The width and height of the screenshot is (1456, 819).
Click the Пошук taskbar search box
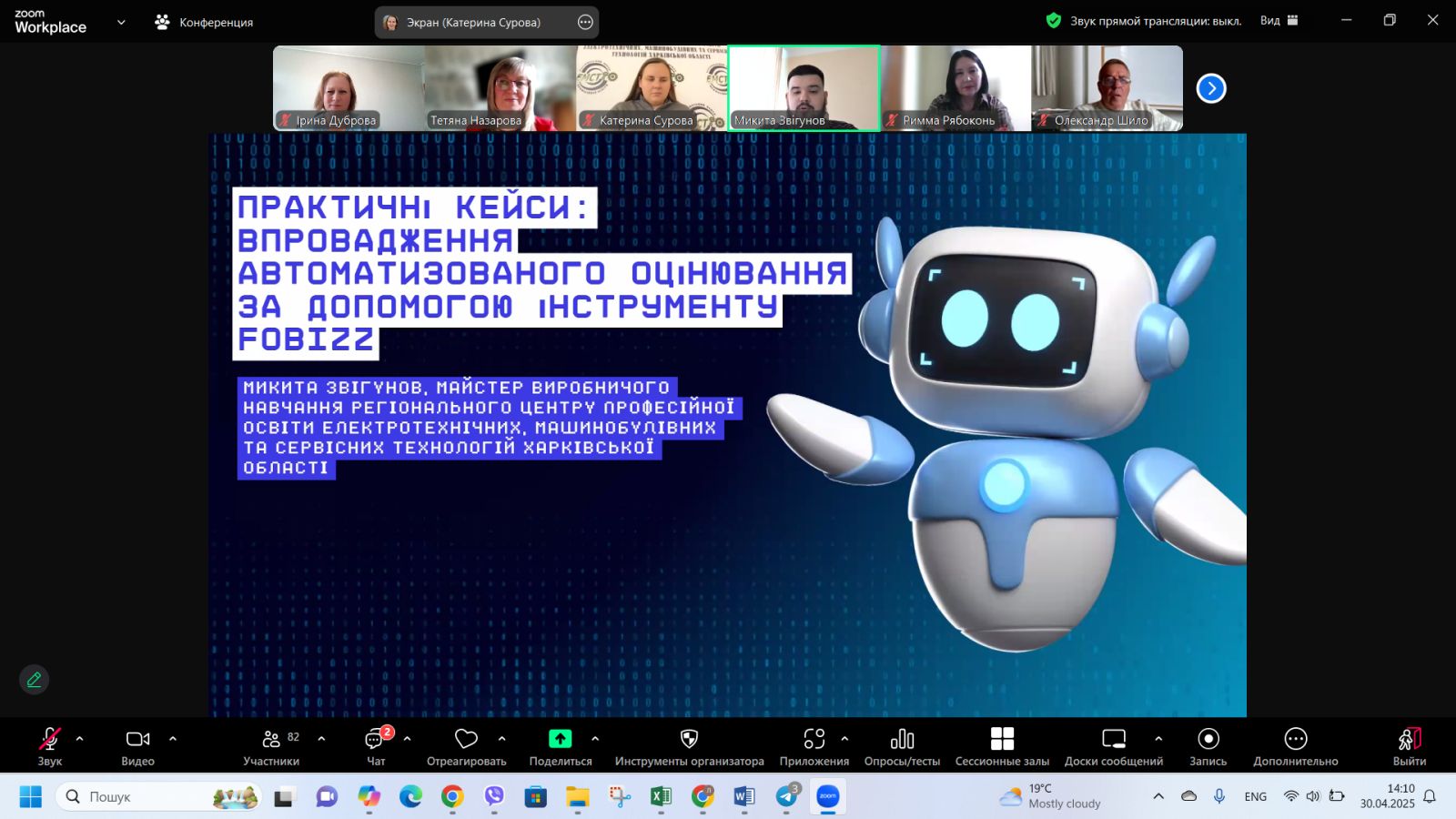coord(159,797)
